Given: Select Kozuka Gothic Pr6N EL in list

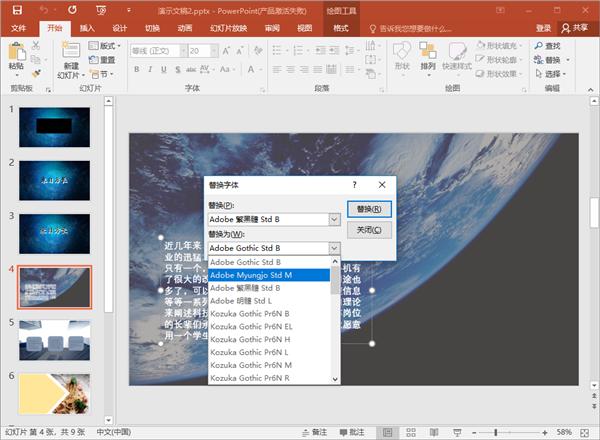Looking at the screenshot, I should pyautogui.click(x=269, y=326).
